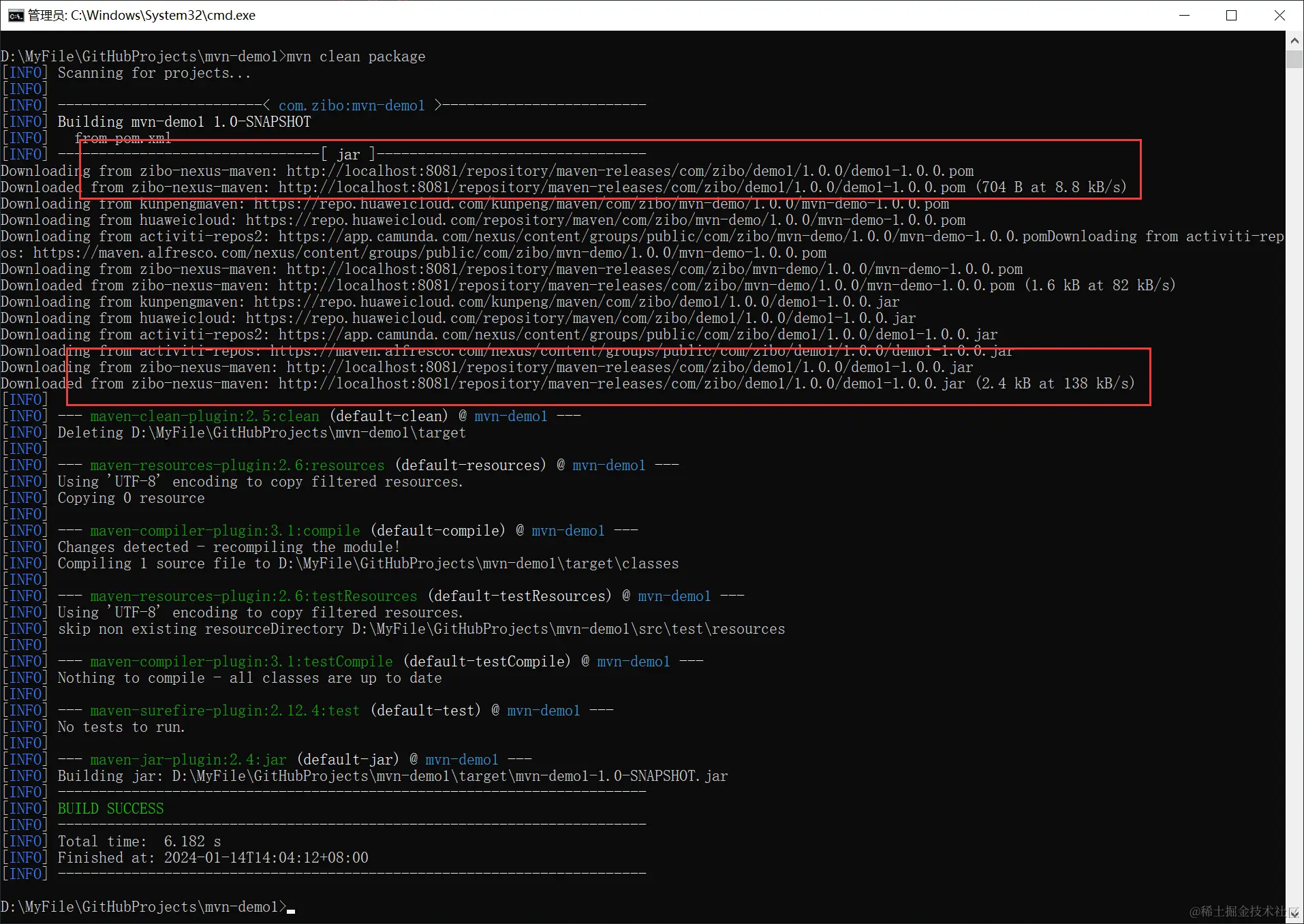Click 'Finished at: 2024-01-14T14:04:12+08:00' line
The image size is (1304, 924).
pos(213,858)
